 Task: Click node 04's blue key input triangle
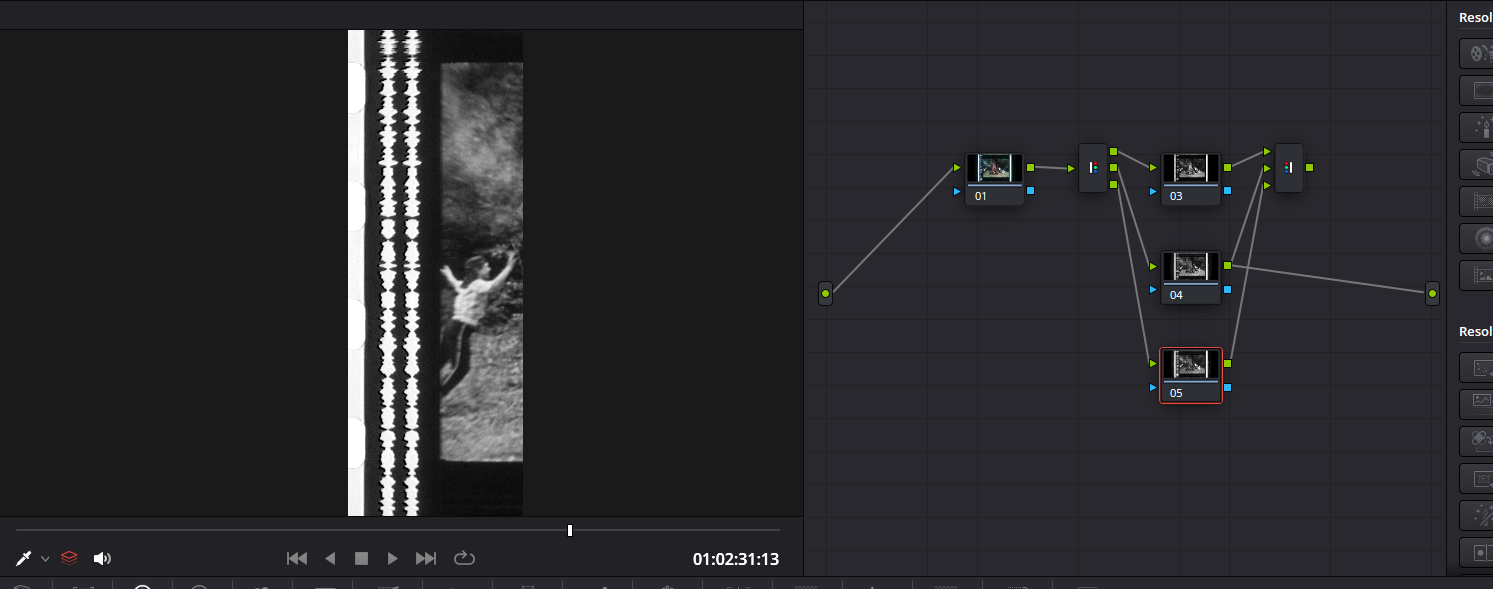click(1153, 289)
